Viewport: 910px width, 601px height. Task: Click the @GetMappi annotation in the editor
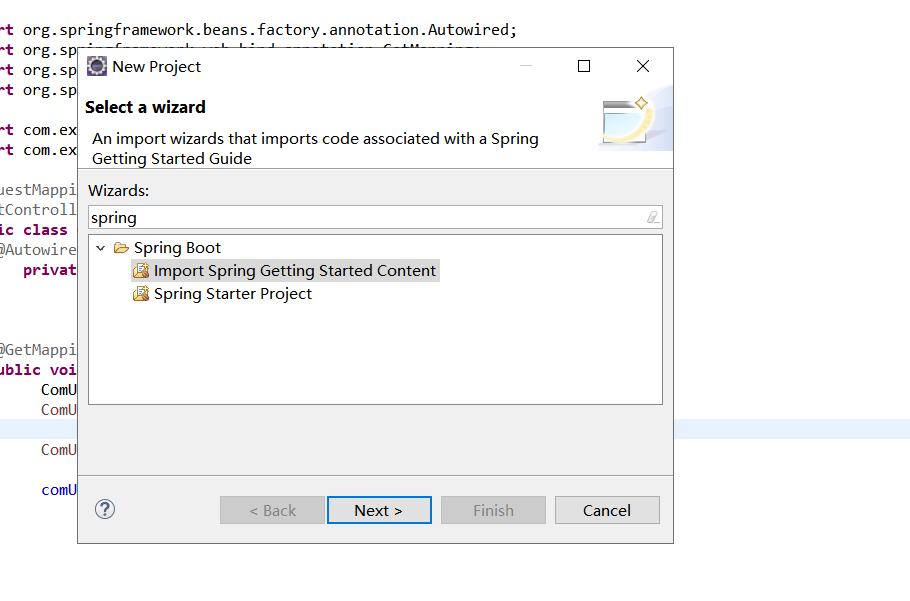pos(37,349)
